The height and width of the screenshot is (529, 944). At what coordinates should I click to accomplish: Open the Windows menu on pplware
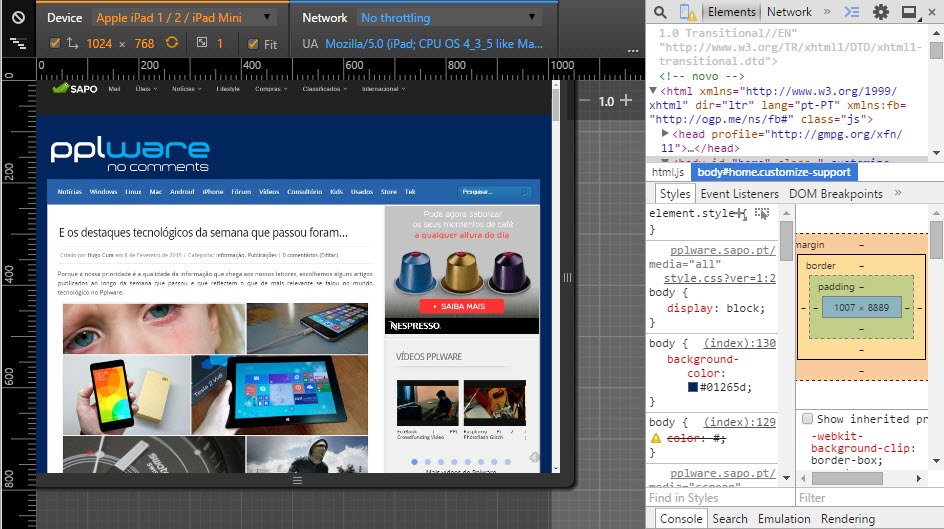pos(104,192)
